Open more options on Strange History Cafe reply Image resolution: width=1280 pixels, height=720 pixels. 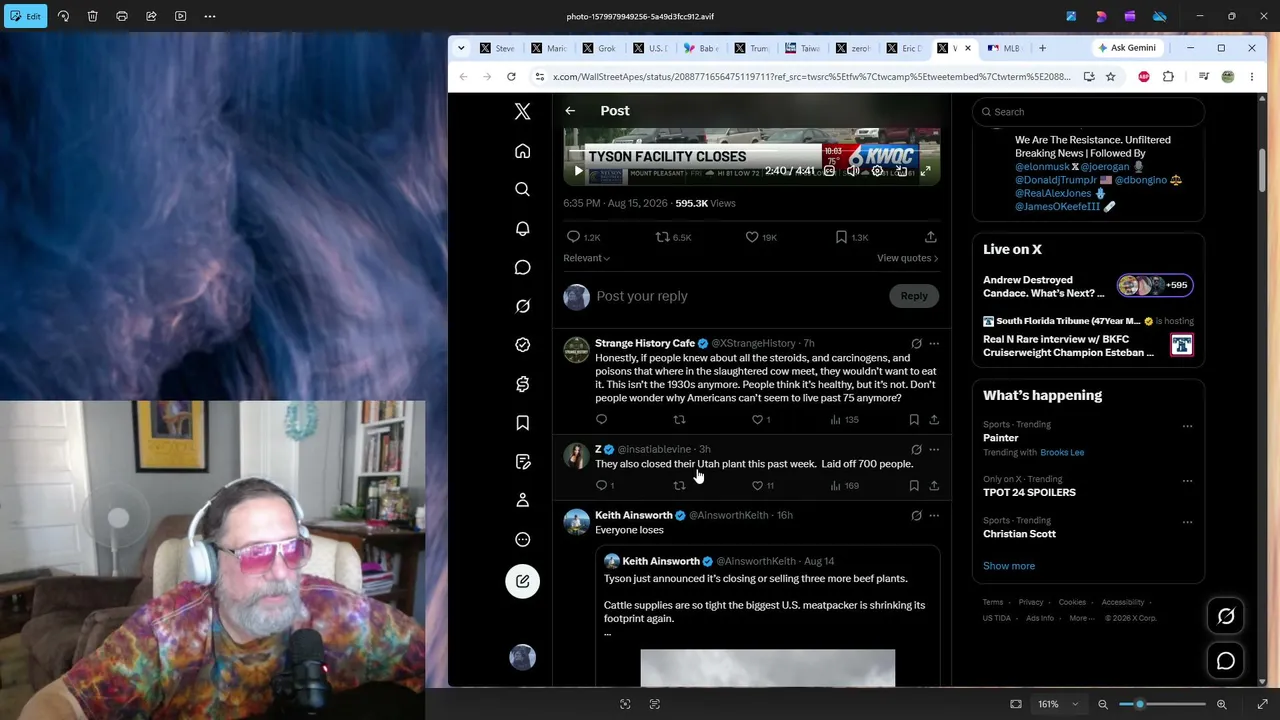934,344
